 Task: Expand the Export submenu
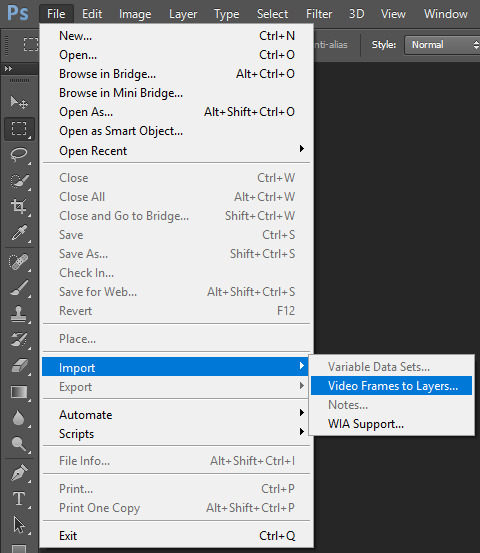point(175,387)
